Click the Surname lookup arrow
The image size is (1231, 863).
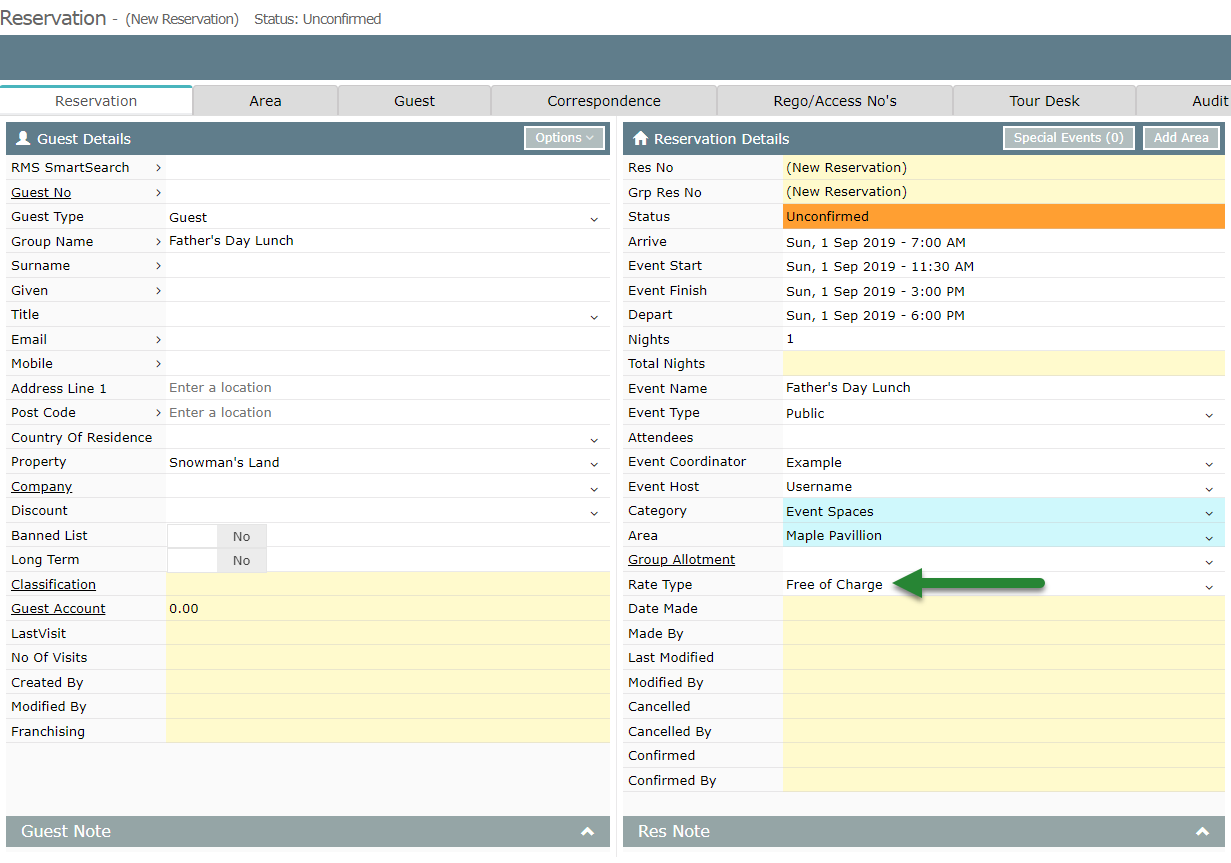[x=158, y=266]
